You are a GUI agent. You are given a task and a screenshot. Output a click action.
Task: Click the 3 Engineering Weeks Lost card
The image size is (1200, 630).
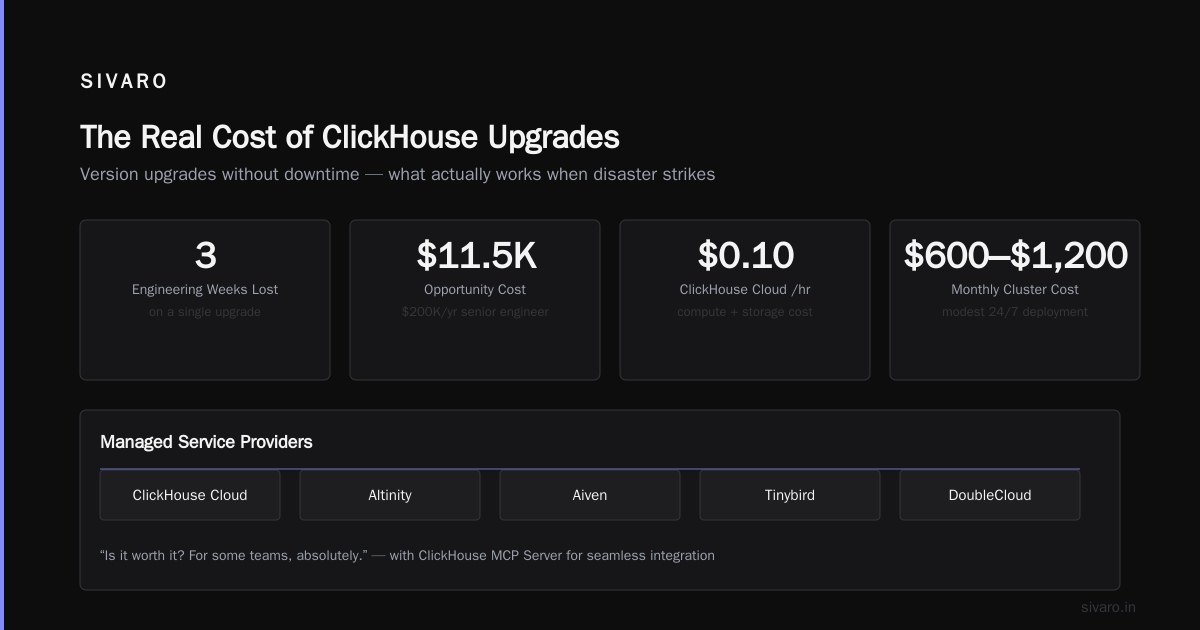click(x=205, y=300)
